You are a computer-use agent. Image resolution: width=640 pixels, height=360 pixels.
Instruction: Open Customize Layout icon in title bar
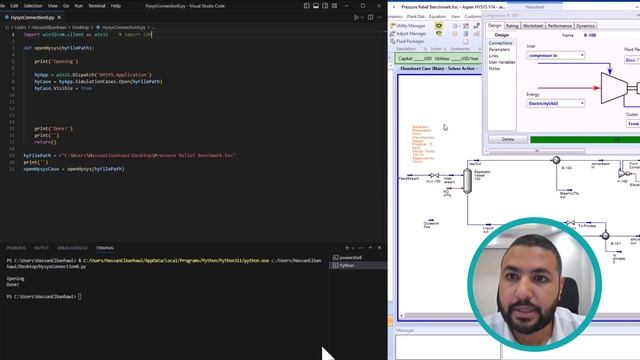point(335,6)
